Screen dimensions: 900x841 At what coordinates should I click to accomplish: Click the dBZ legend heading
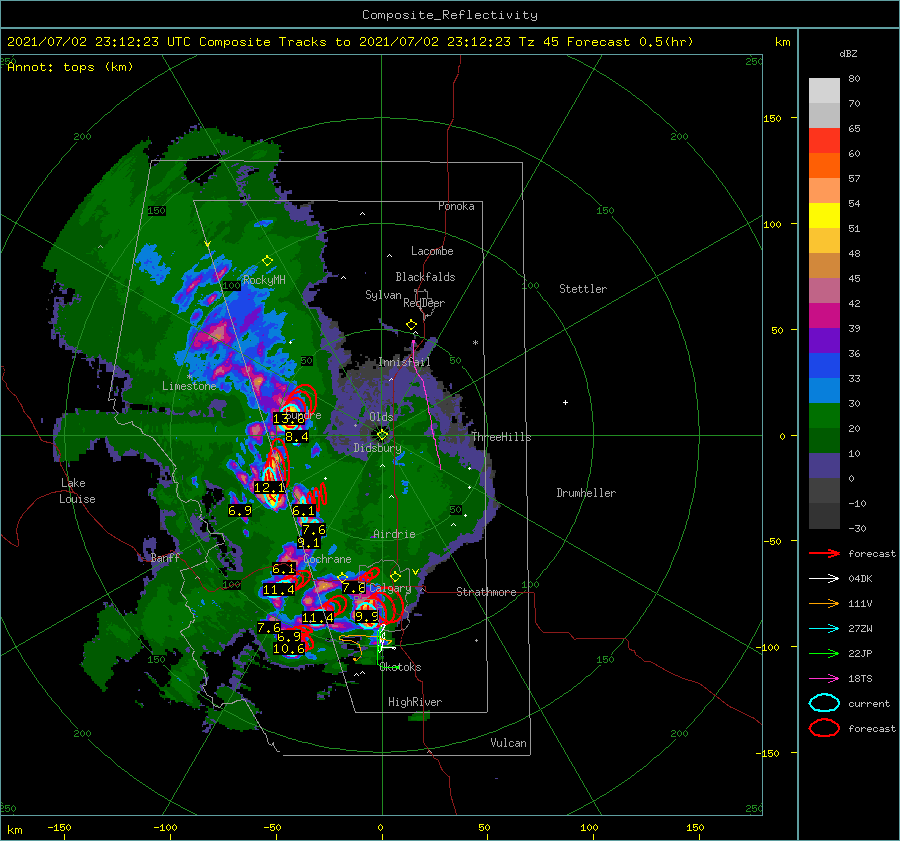(x=848, y=54)
